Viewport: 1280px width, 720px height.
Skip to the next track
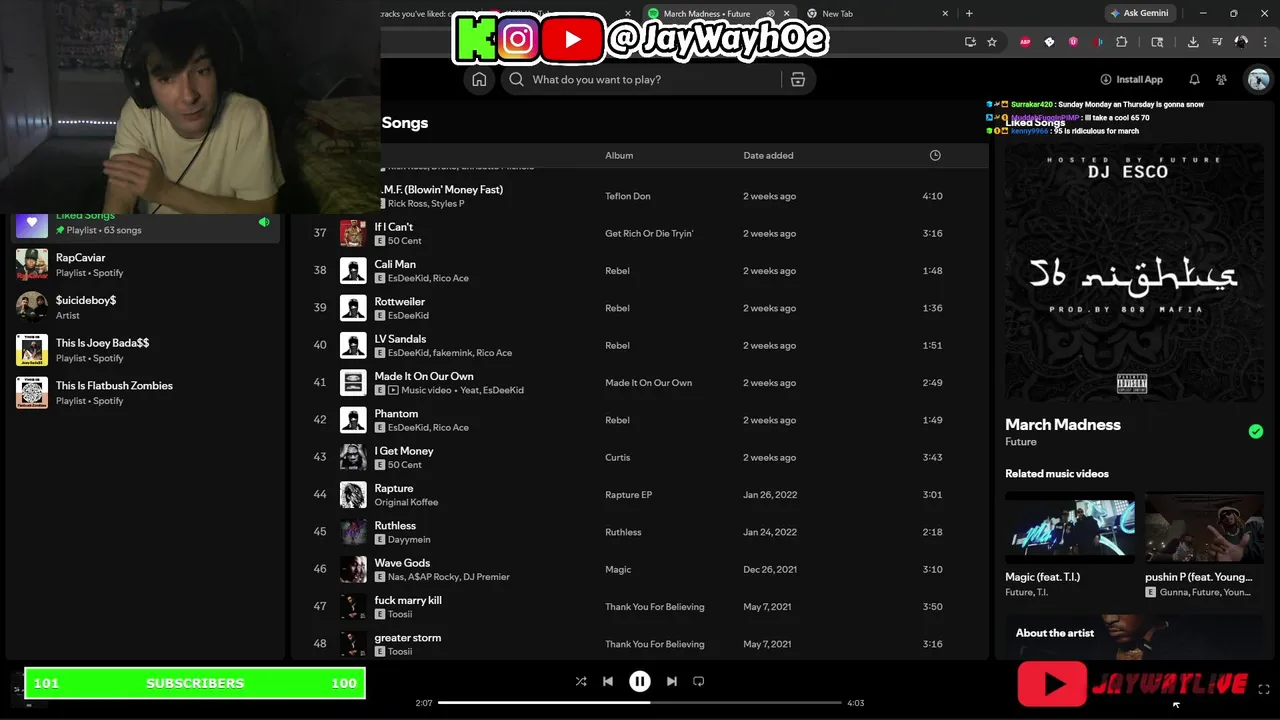pos(672,681)
